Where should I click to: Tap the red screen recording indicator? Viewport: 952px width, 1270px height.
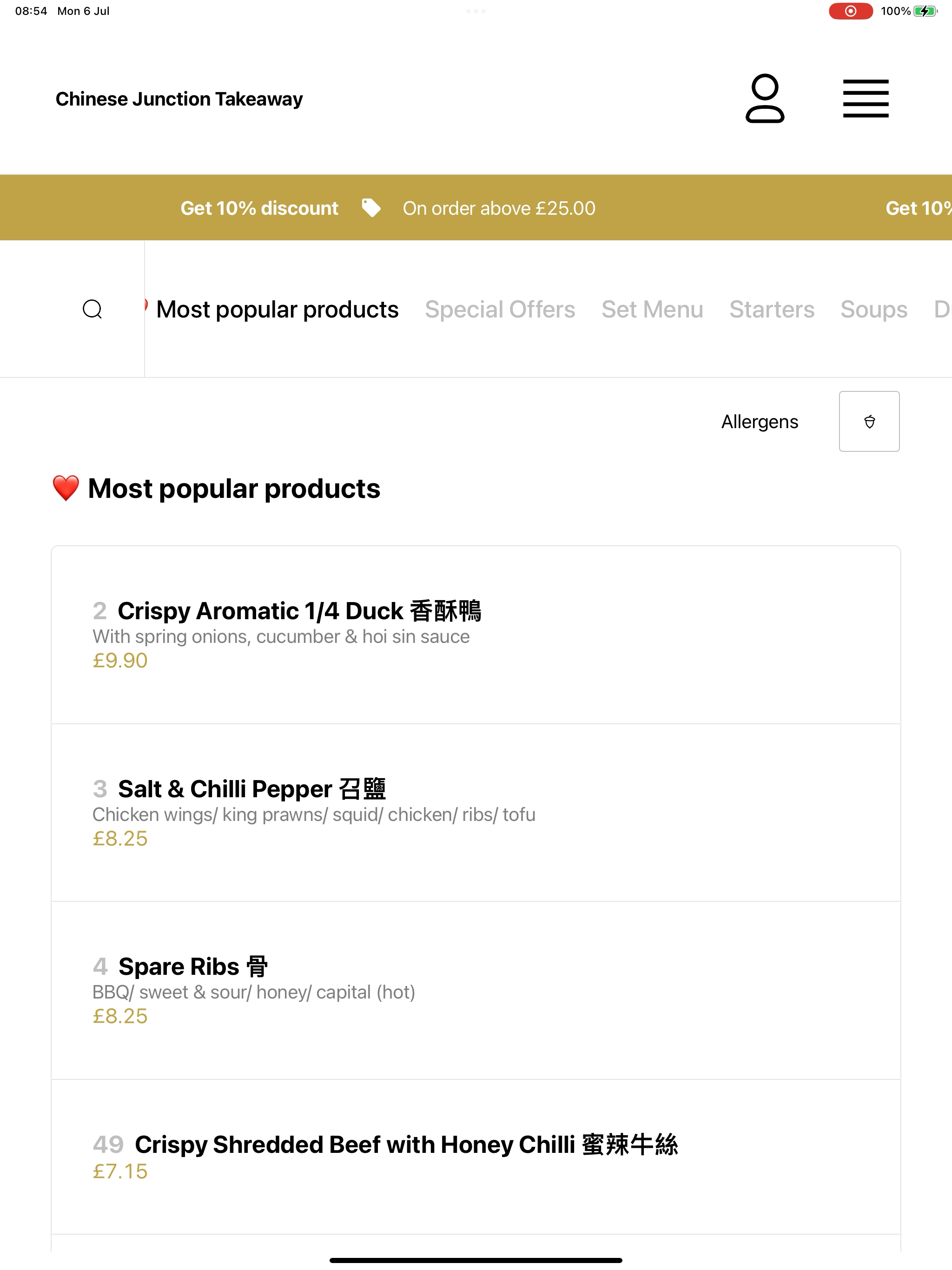coord(850,11)
